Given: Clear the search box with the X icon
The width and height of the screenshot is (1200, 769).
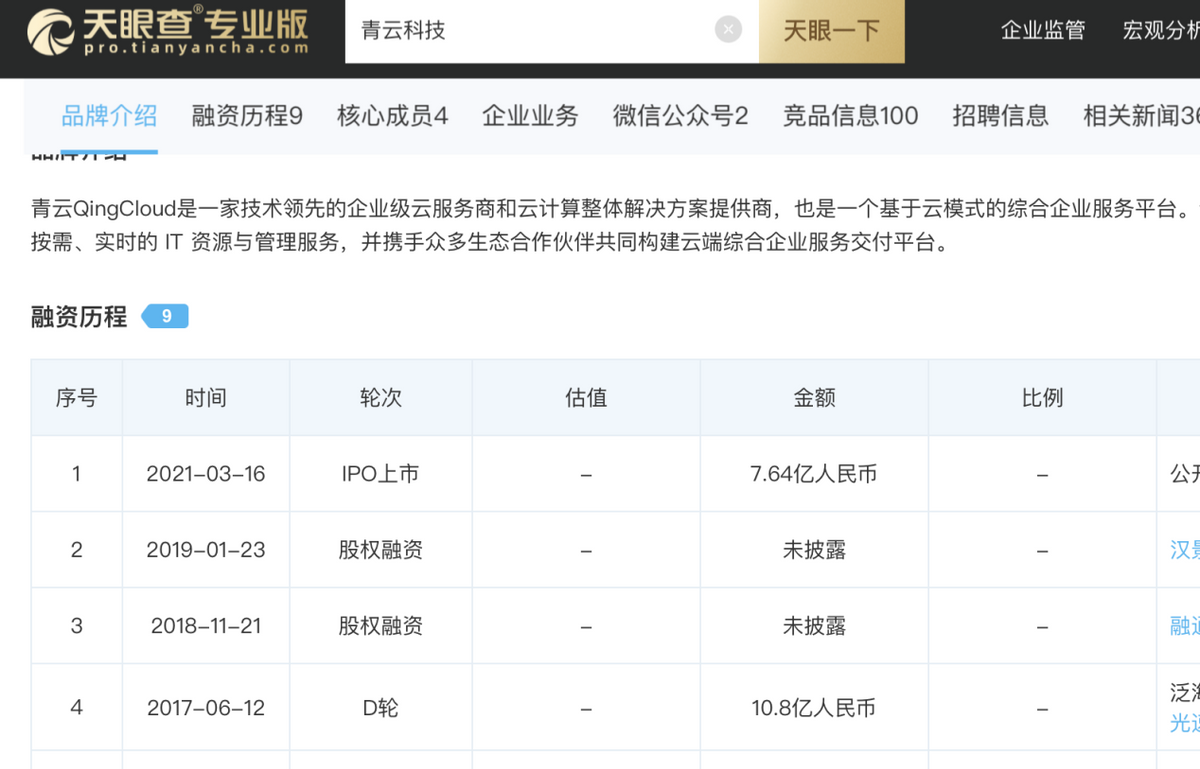Looking at the screenshot, I should tap(728, 30).
